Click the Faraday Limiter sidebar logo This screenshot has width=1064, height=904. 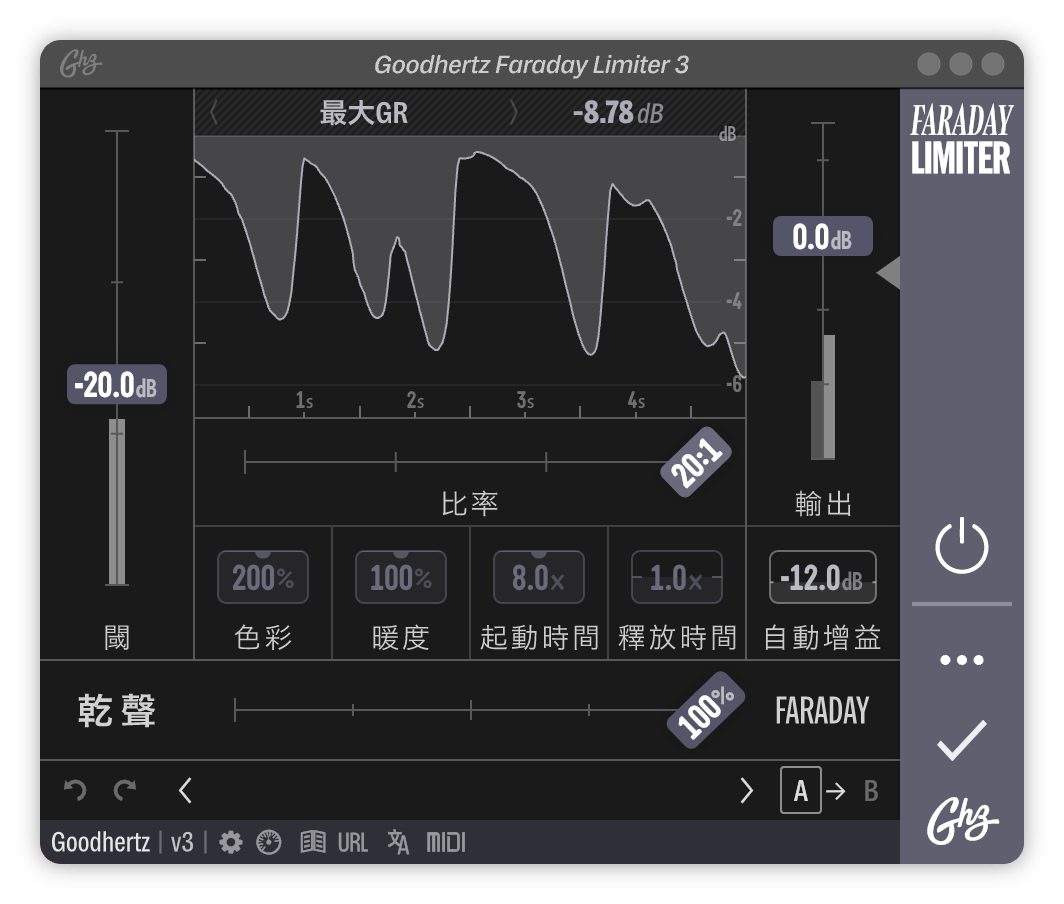[x=961, y=139]
